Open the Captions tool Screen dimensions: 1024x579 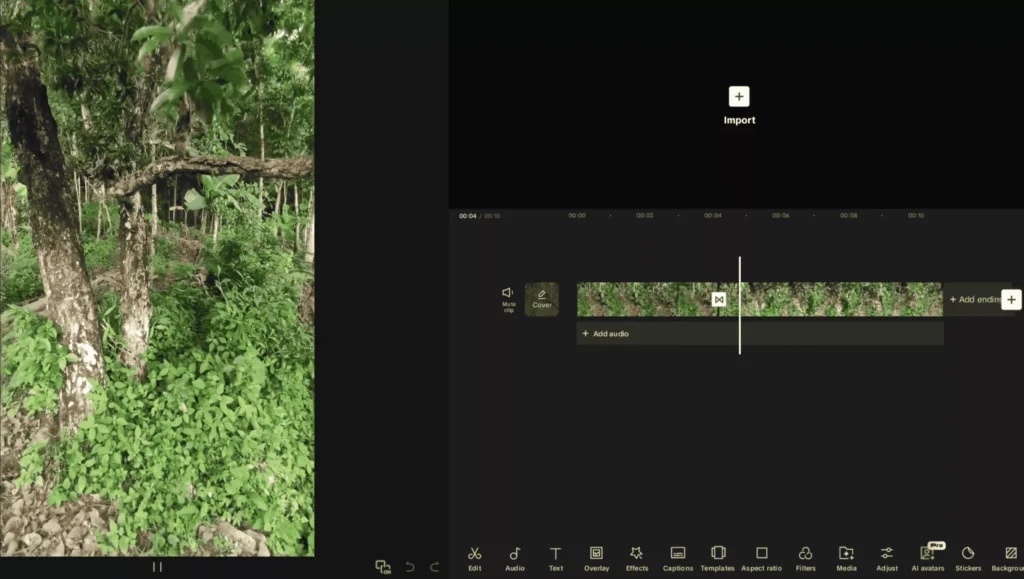coord(678,557)
